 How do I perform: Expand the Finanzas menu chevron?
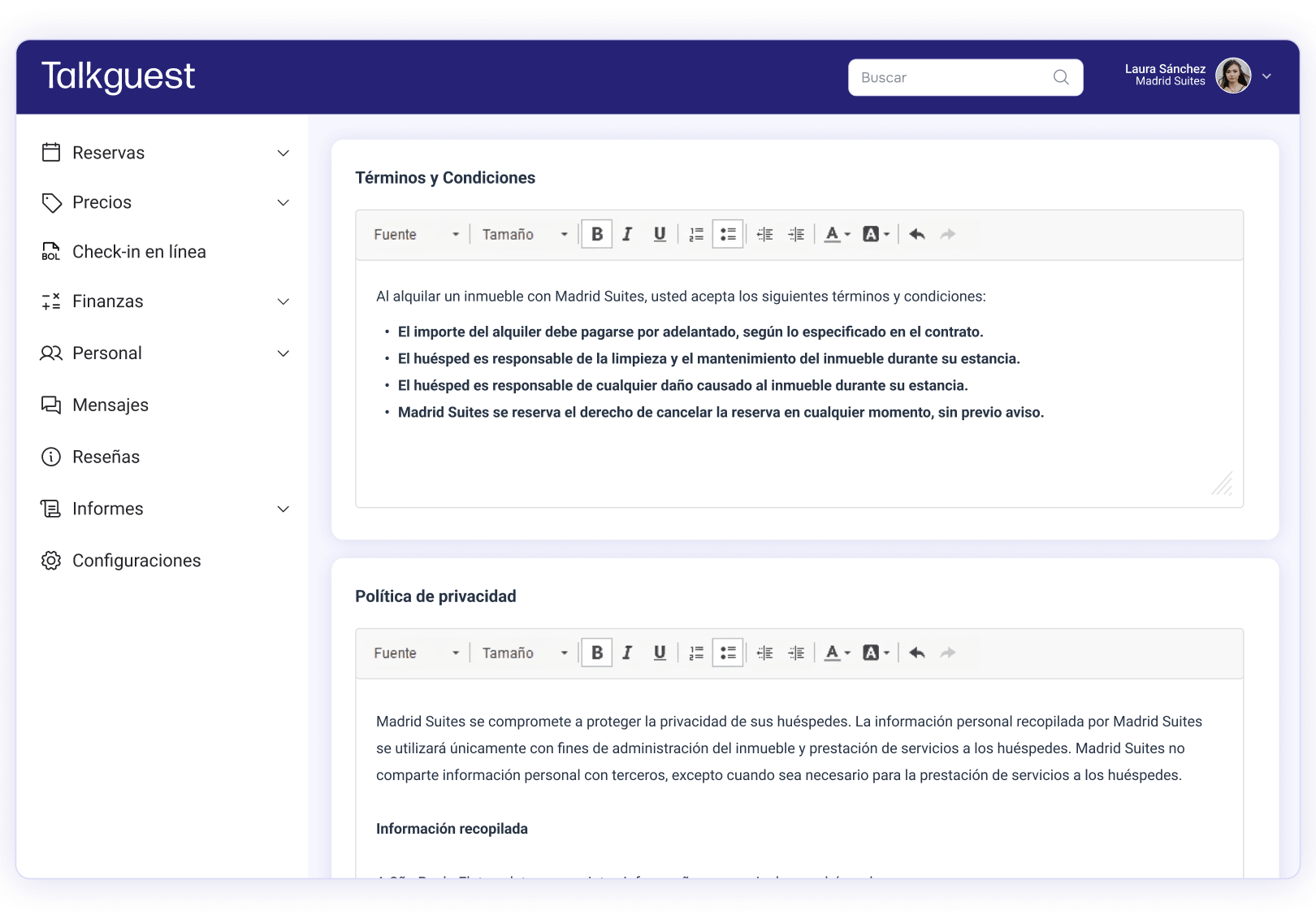pyautogui.click(x=284, y=301)
